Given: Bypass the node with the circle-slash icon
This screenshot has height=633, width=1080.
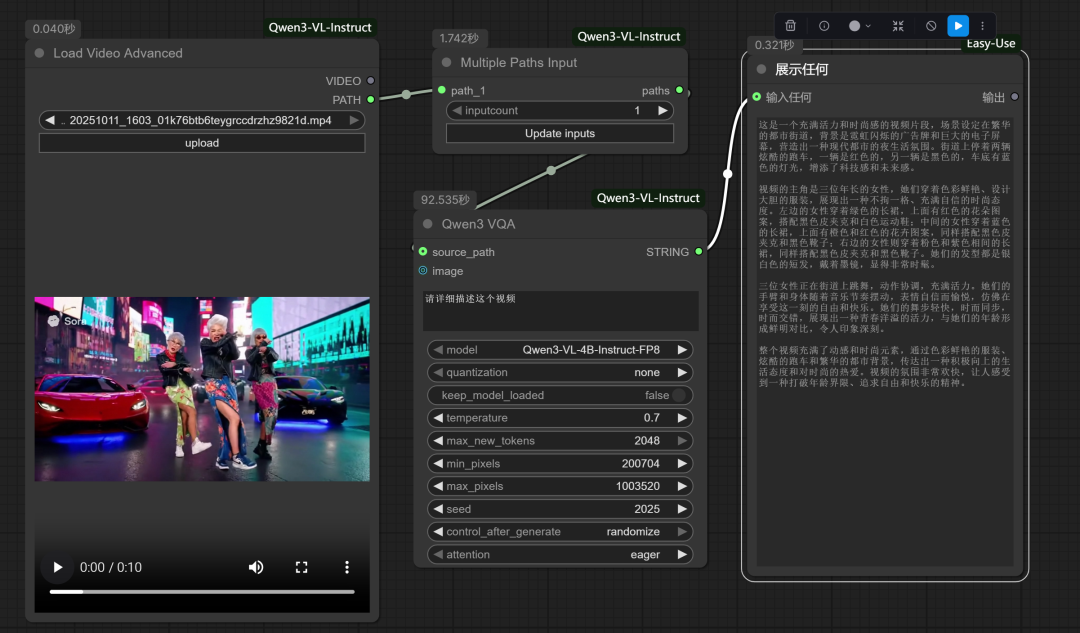Looking at the screenshot, I should coord(931,26).
